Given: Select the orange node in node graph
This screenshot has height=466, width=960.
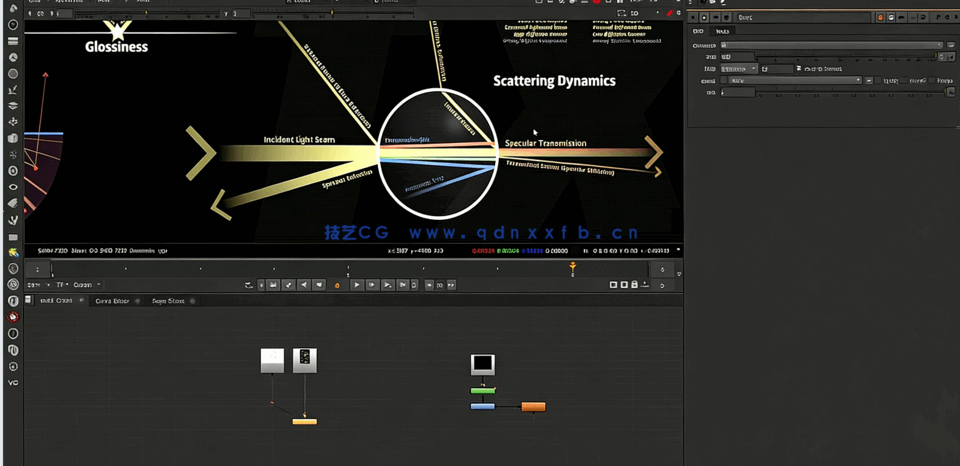Looking at the screenshot, I should pyautogui.click(x=533, y=406).
